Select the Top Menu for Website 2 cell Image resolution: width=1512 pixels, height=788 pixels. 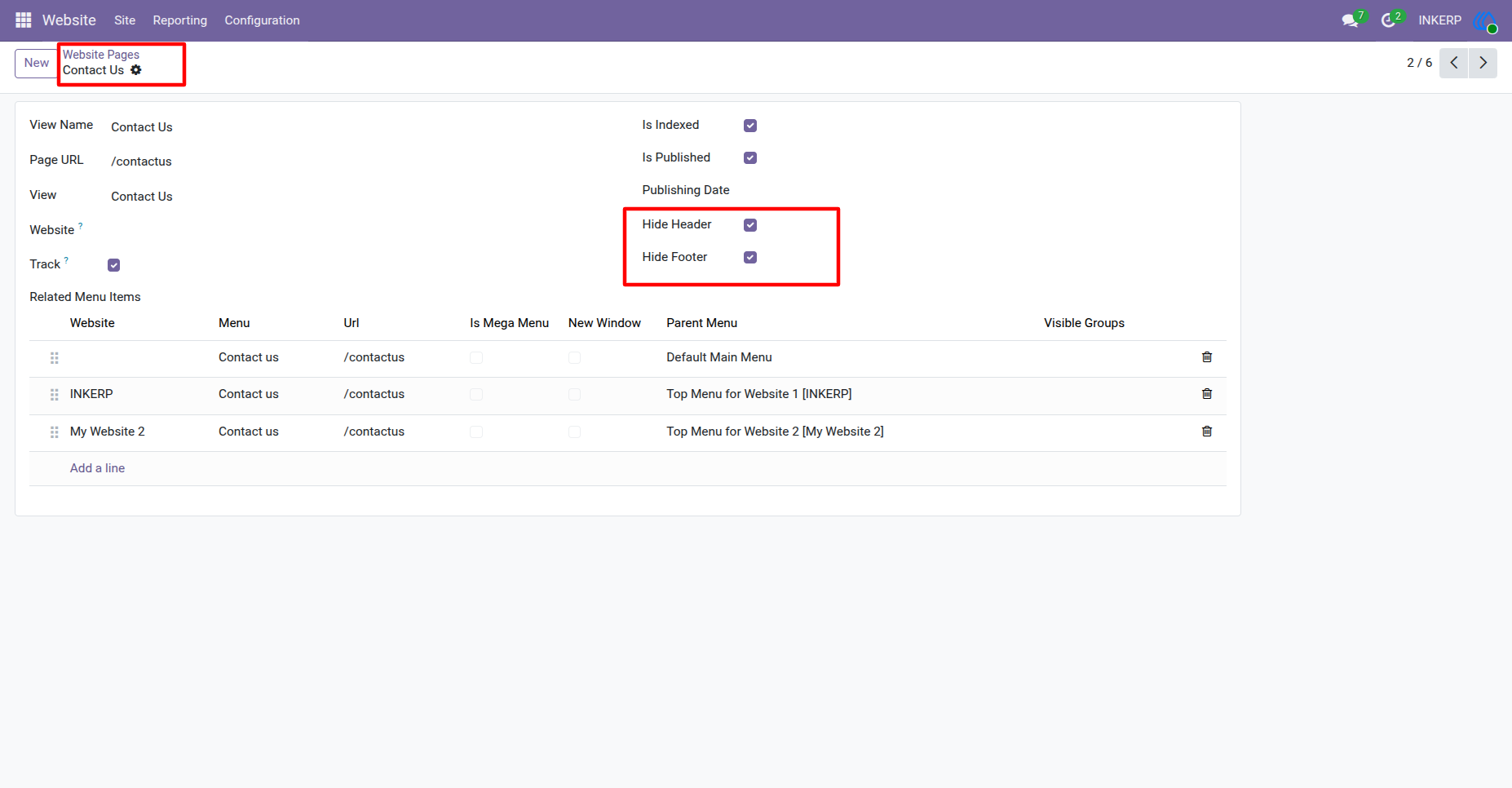775,432
